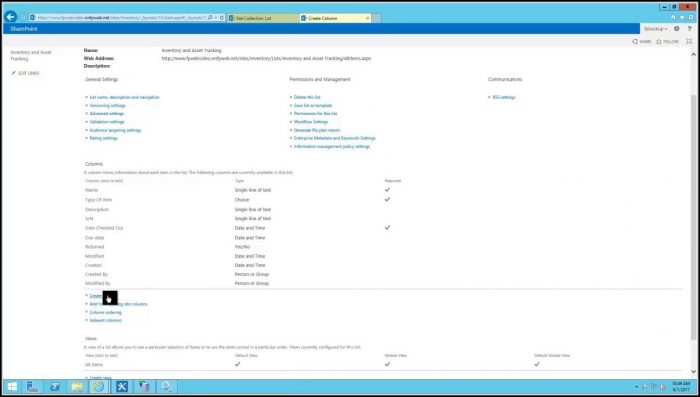This screenshot has height=397, width=700.
Task: Open Rating settings link
Action: tap(104, 138)
